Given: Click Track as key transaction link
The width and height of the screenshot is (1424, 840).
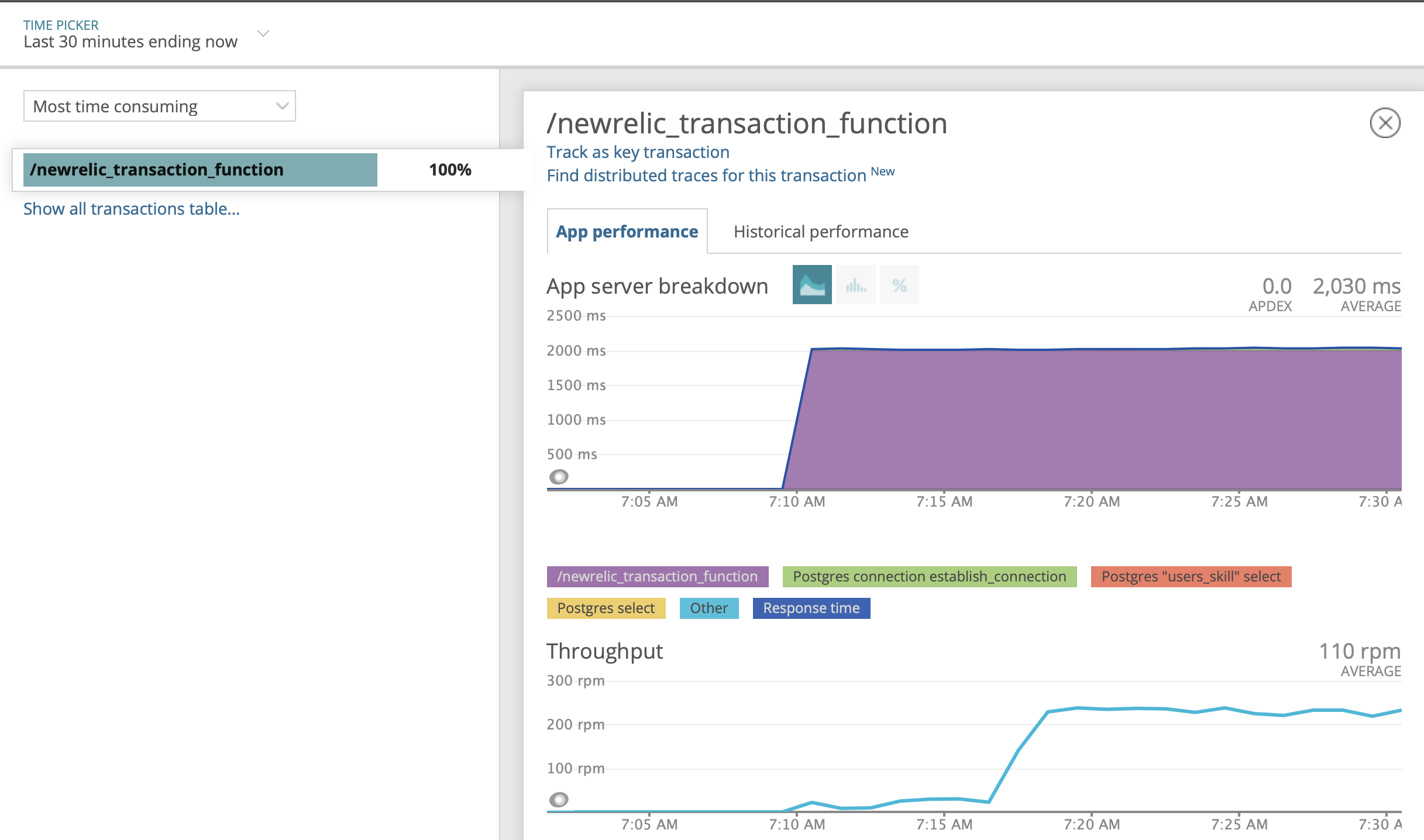Looking at the screenshot, I should (x=638, y=152).
